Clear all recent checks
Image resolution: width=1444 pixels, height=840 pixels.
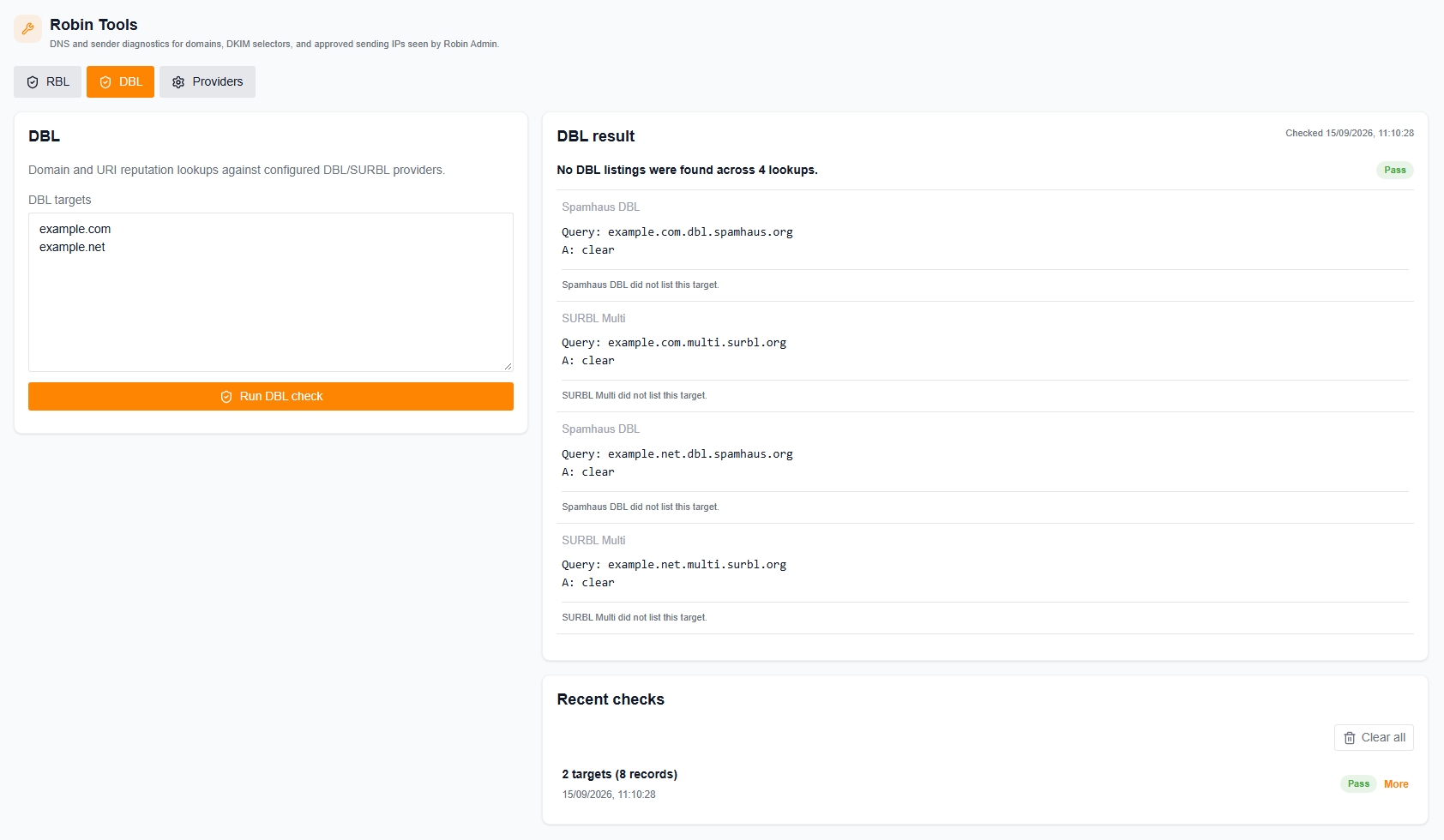coord(1374,738)
